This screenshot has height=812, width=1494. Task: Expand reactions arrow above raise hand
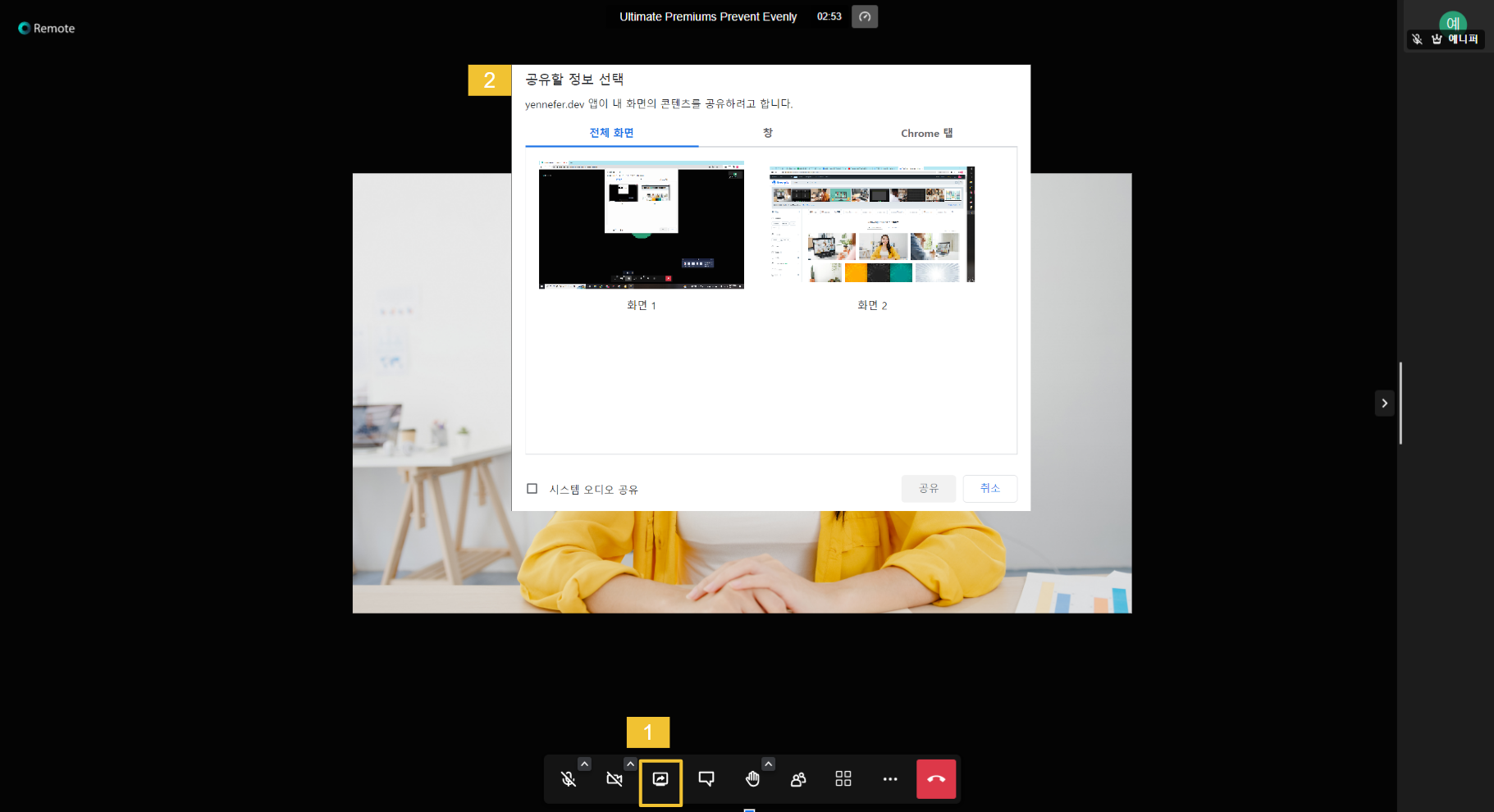(x=768, y=764)
